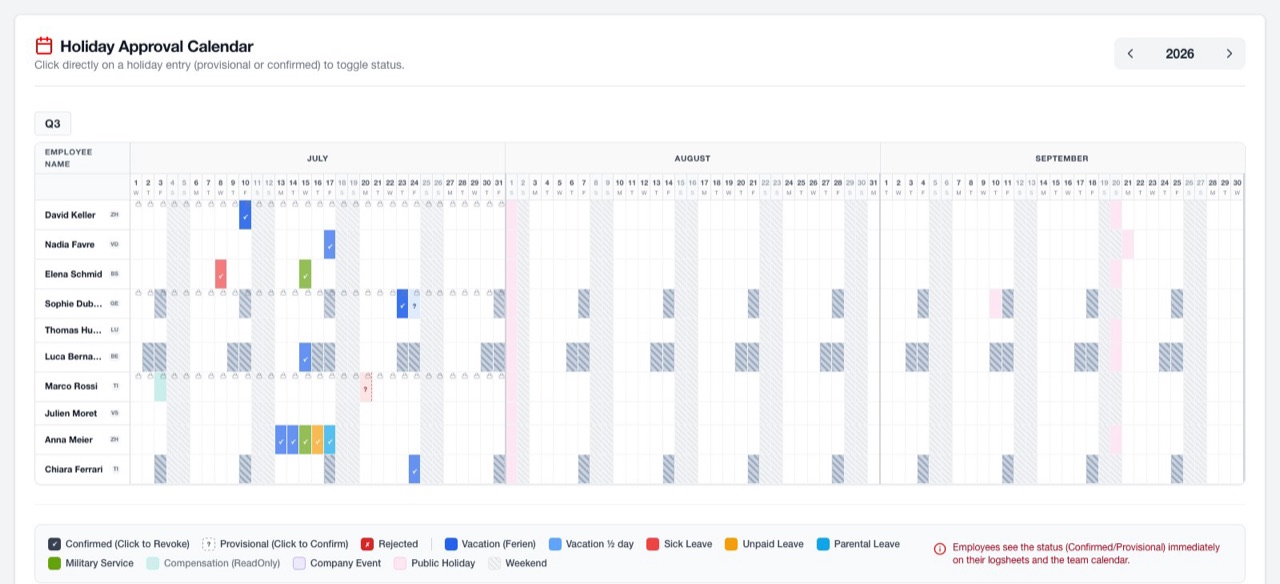Toggle Anna Meier's July 16 unpaid leave entry
Image resolution: width=1280 pixels, height=584 pixels.
coord(317,440)
